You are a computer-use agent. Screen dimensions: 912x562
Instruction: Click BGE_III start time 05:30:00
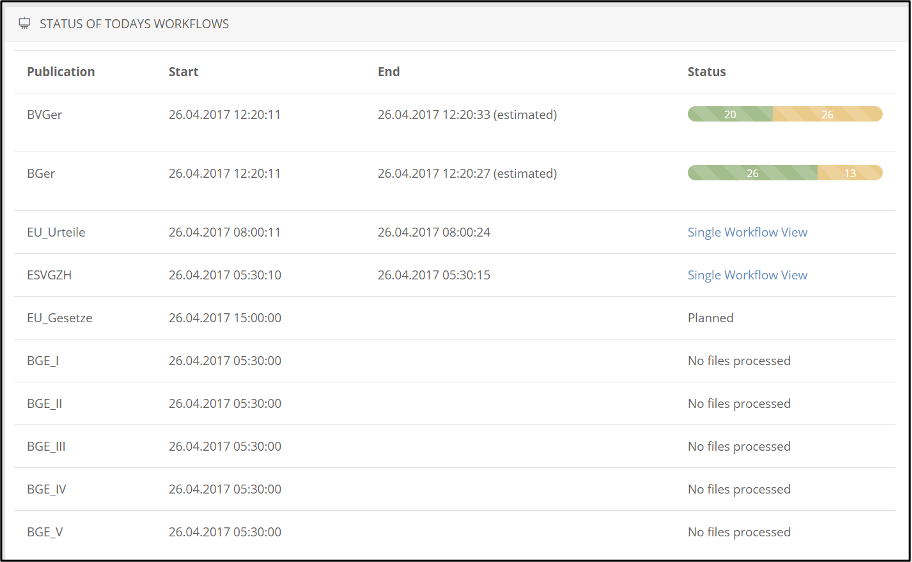(225, 446)
